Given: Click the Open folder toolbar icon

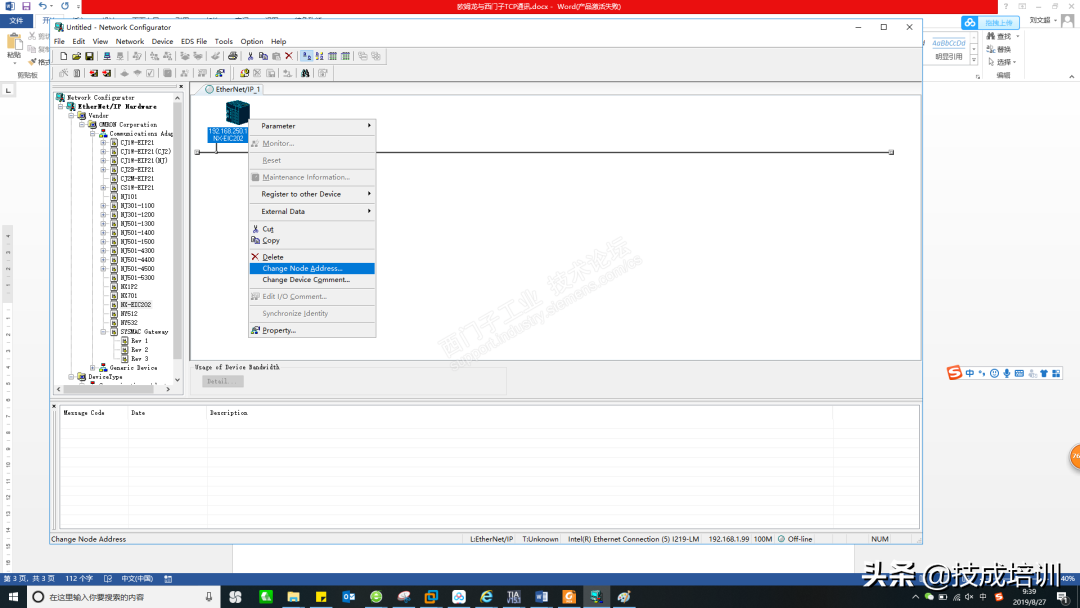Looking at the screenshot, I should tap(76, 56).
